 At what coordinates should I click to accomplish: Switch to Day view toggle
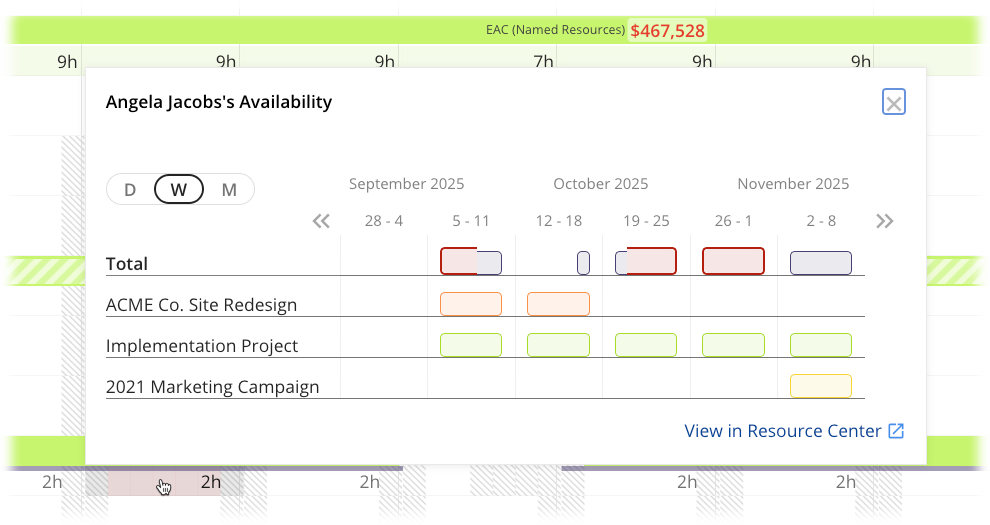point(130,189)
